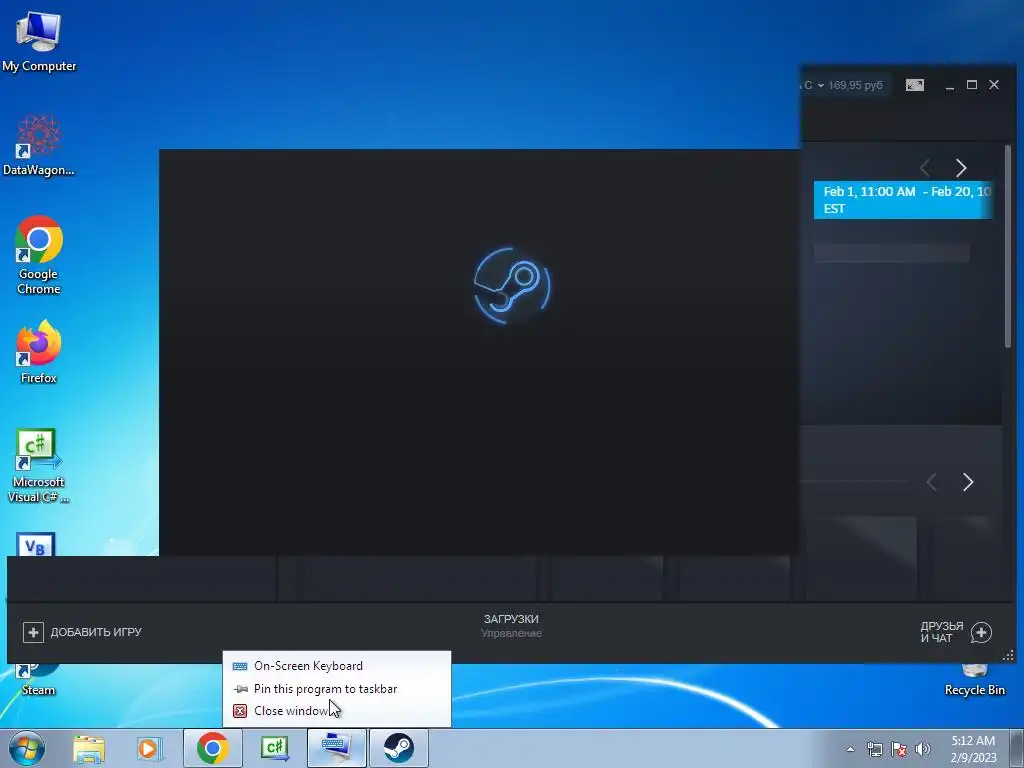Click the friends chat plus bubble icon
This screenshot has height=768, width=1024.
coord(981,632)
